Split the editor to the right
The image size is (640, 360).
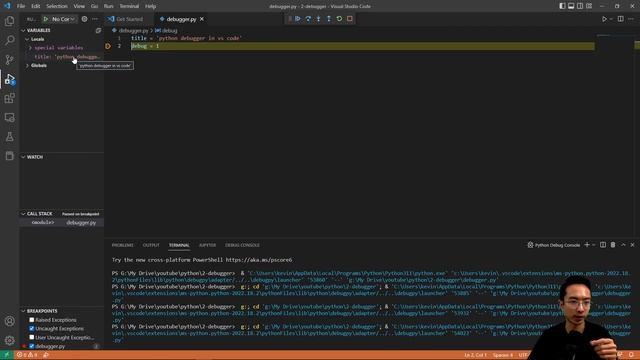click(620, 19)
